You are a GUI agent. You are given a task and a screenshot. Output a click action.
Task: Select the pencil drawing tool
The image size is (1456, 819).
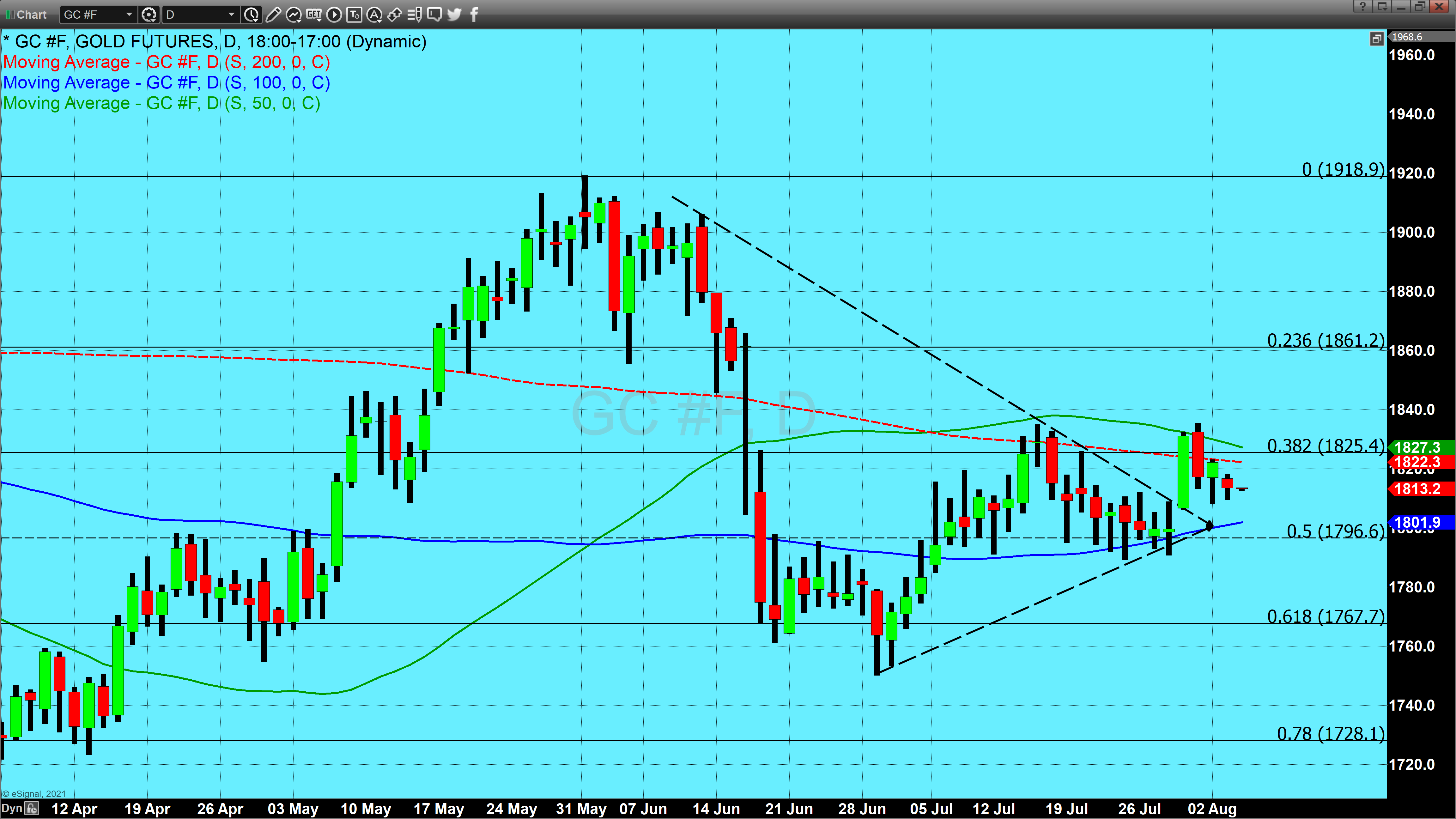pos(273,15)
